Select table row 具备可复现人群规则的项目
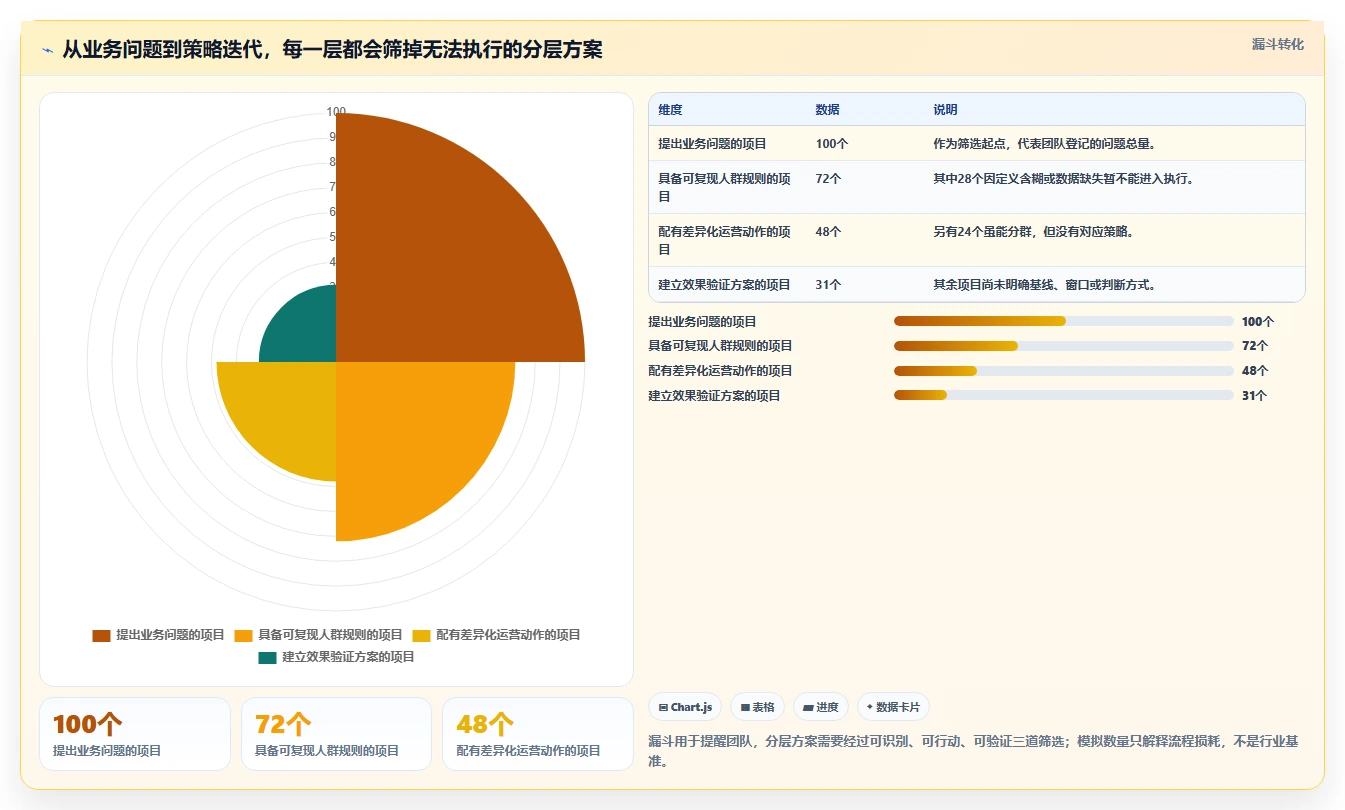 pos(977,187)
